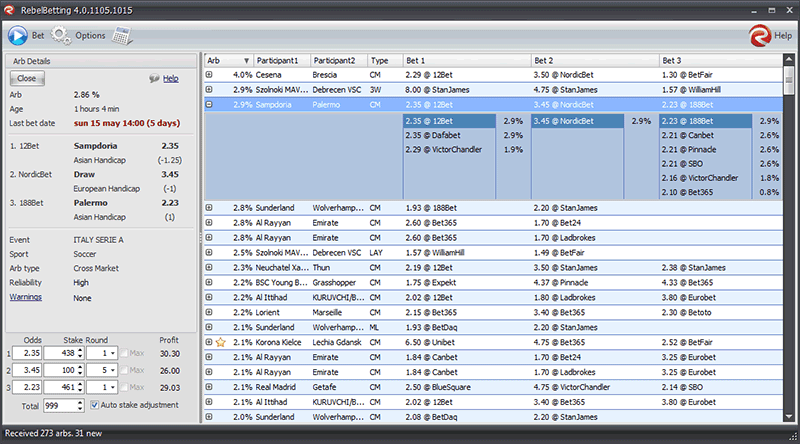Click the odds field showing 3.45
The image size is (800, 444).
pyautogui.click(x=27, y=370)
